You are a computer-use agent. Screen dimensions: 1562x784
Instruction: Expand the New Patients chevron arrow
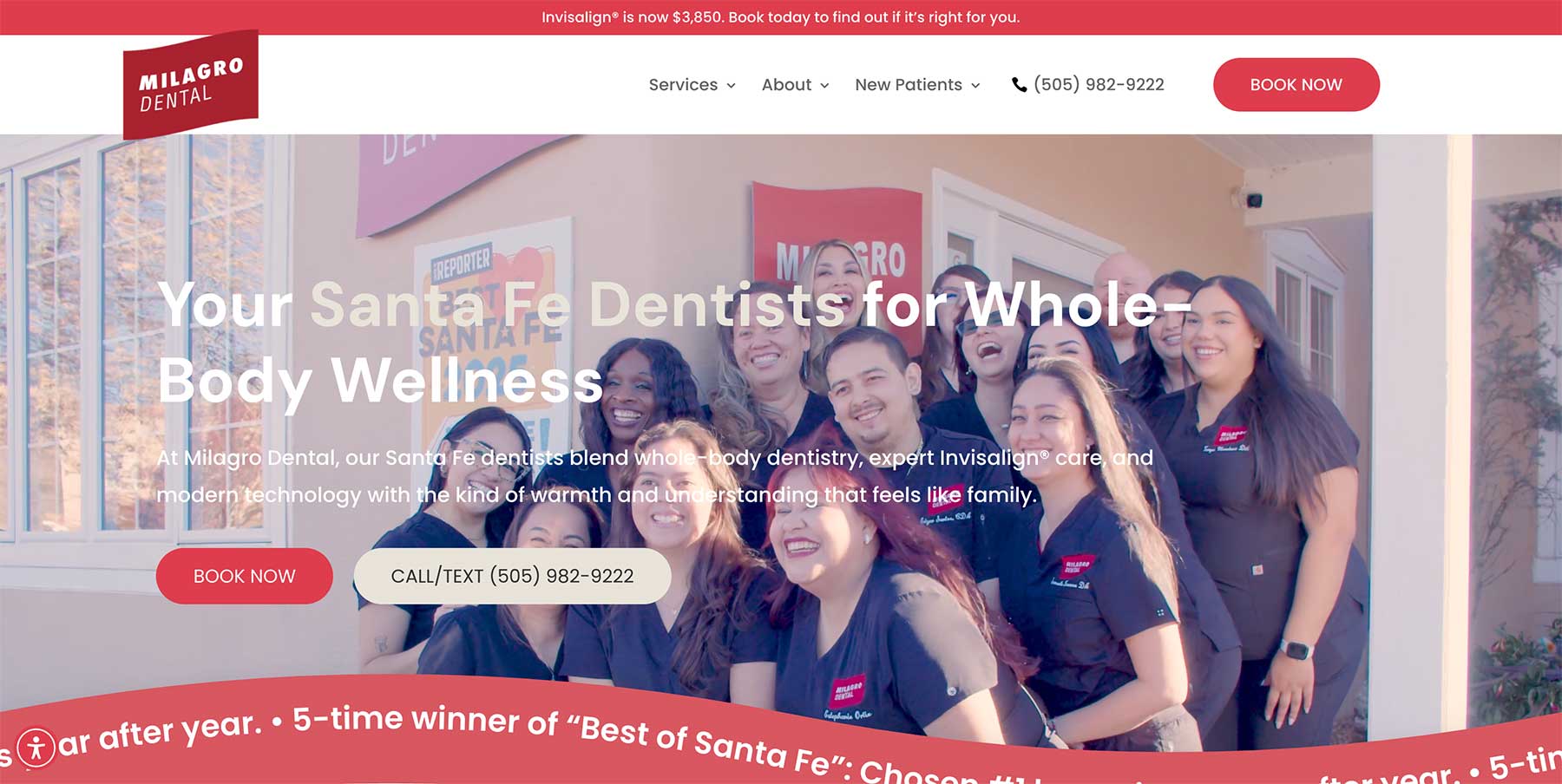click(x=975, y=85)
